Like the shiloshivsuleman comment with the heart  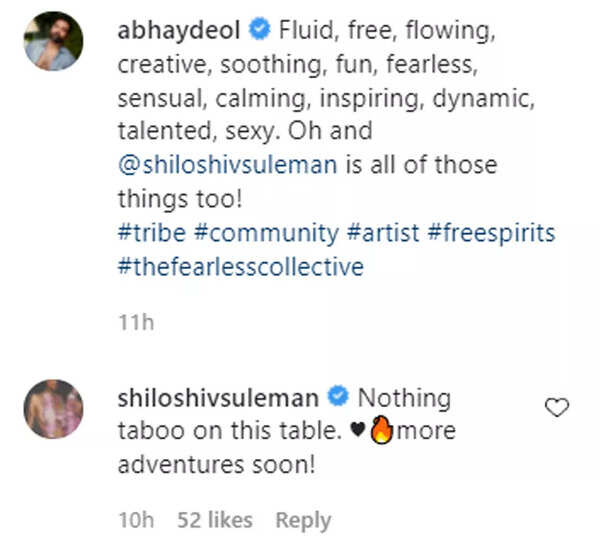tap(556, 407)
